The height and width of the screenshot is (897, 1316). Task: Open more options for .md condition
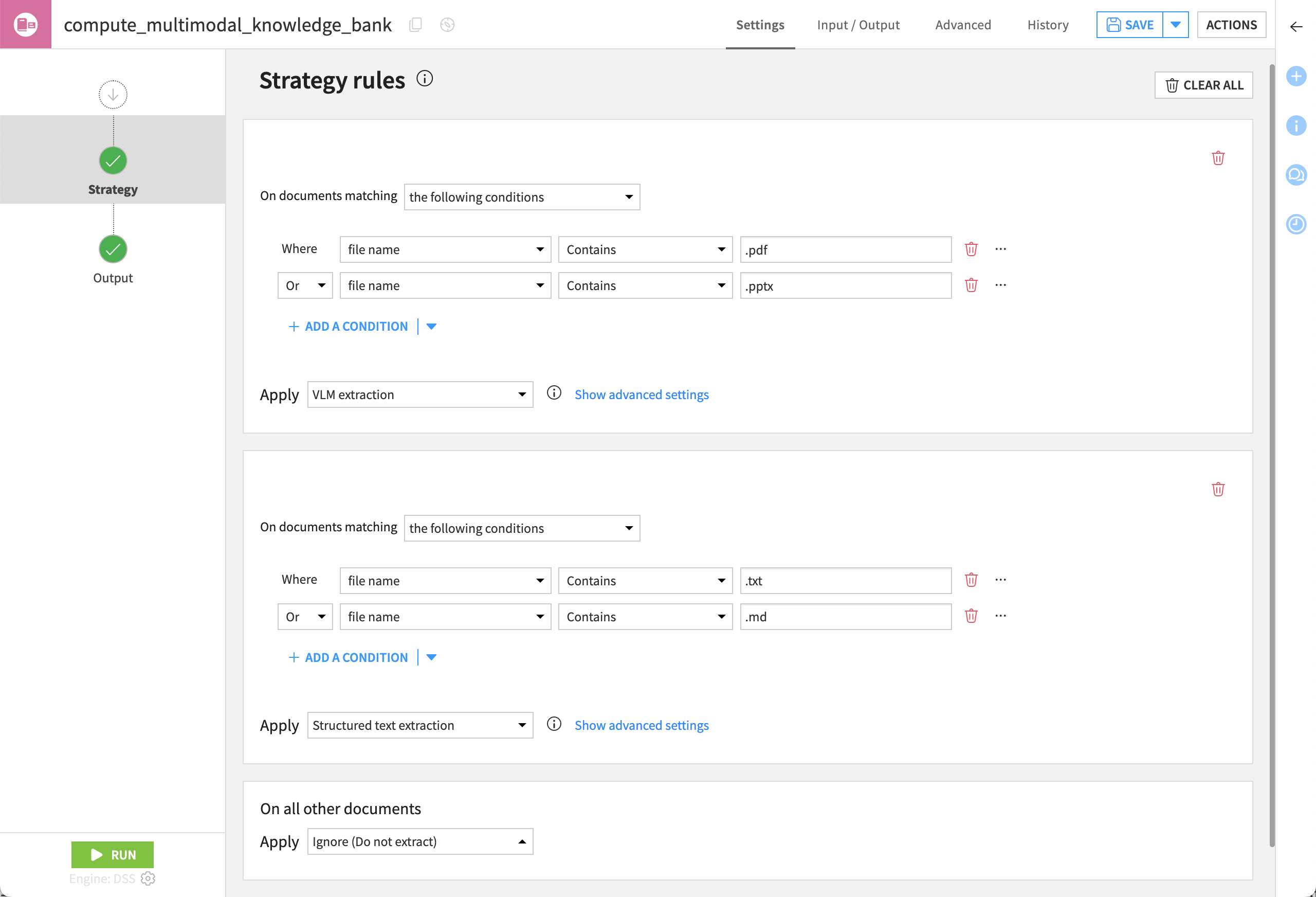(x=1000, y=616)
